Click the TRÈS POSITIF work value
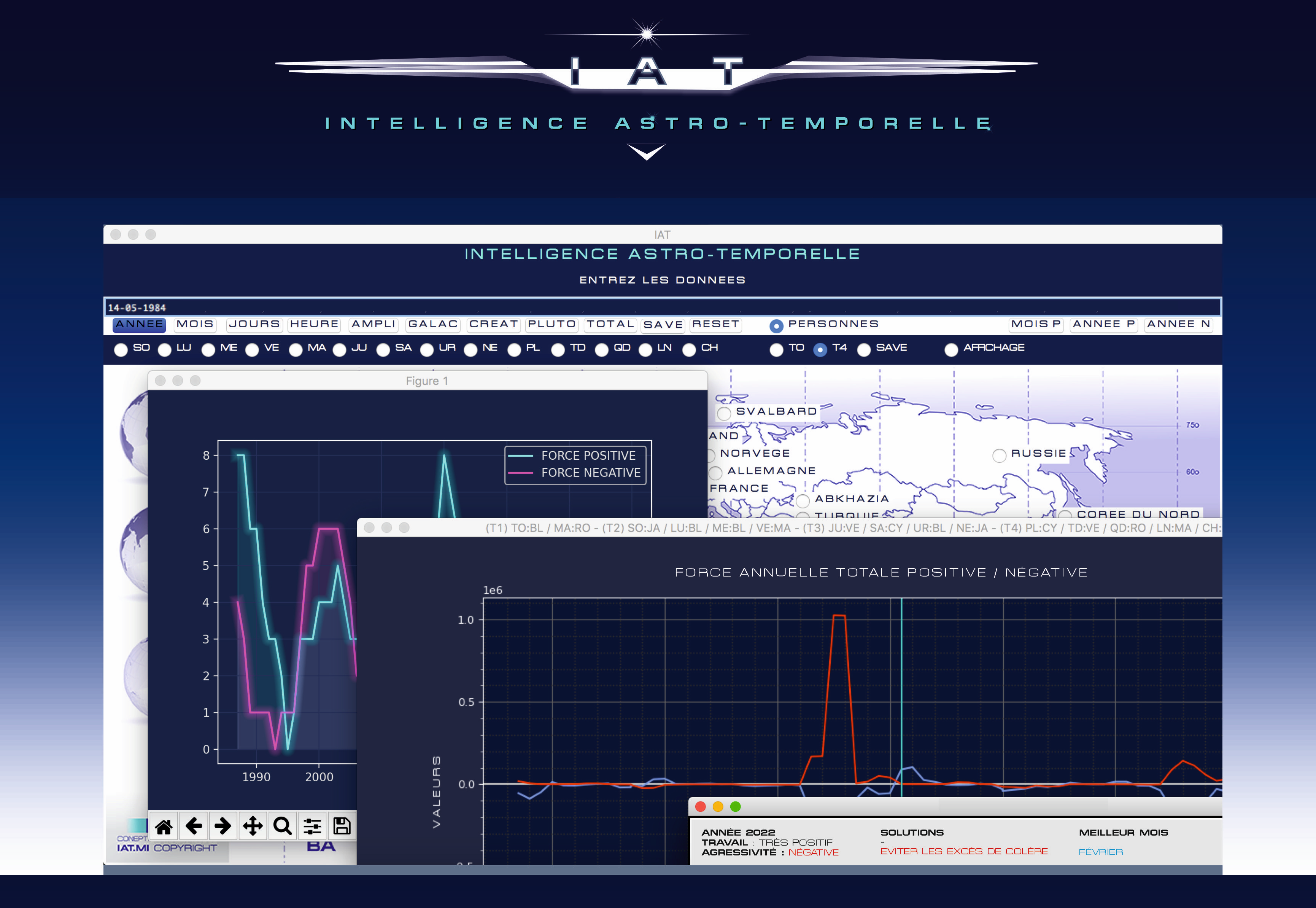Viewport: 1316px width, 908px height. (x=795, y=843)
